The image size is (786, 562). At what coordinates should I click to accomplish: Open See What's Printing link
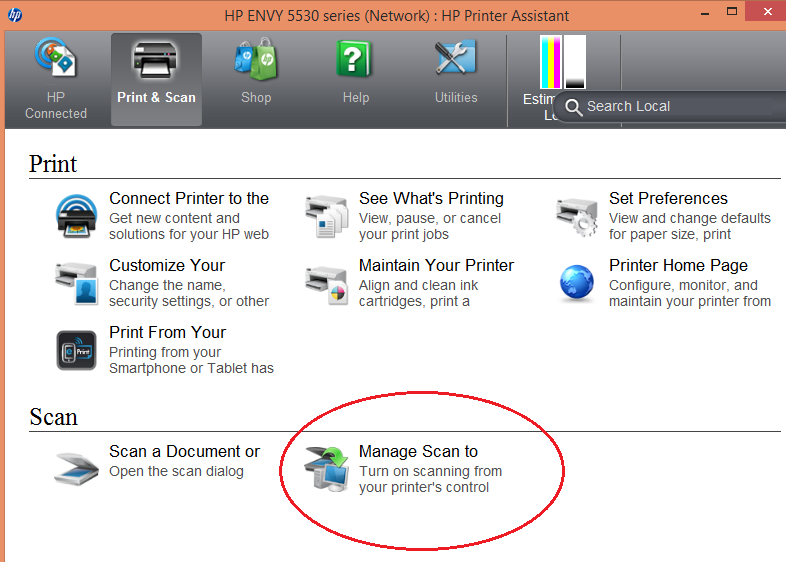click(x=431, y=199)
